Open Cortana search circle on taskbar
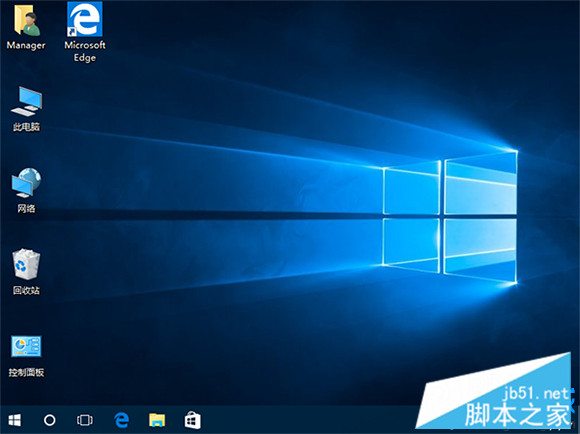Viewport: 580px width, 434px height. (50, 420)
